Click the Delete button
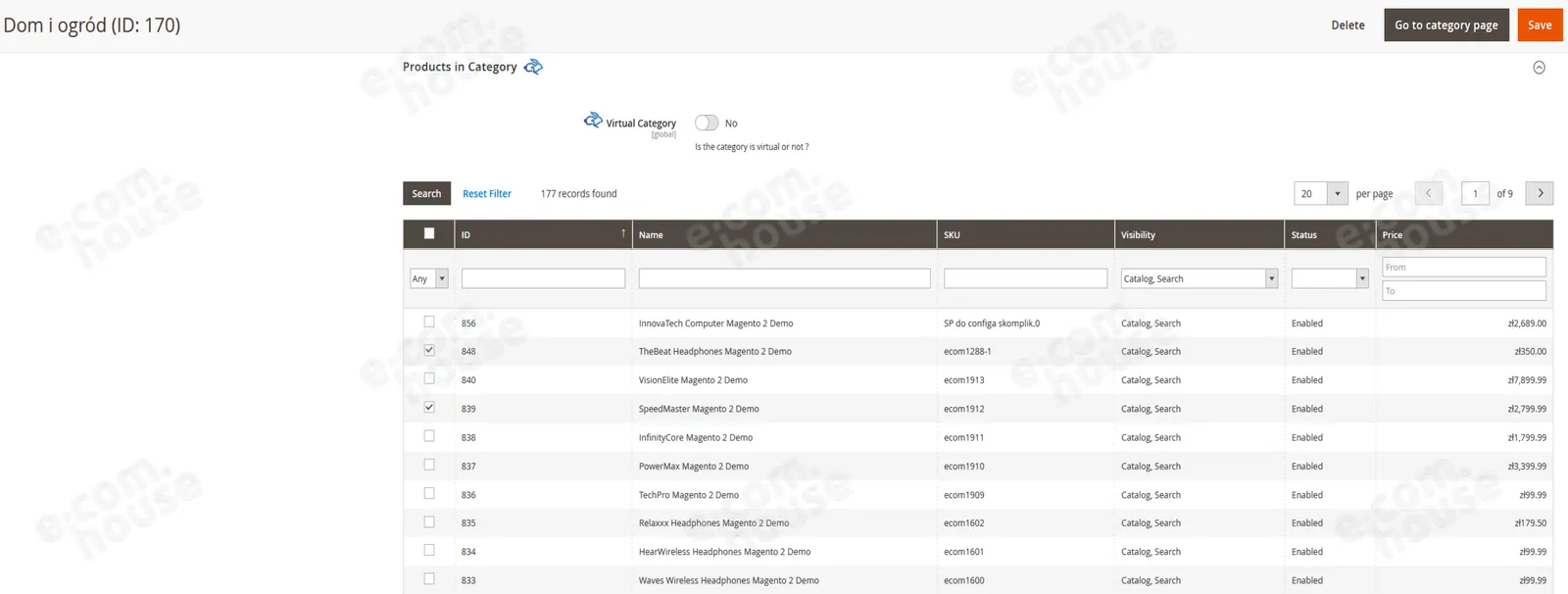Image resolution: width=1568 pixels, height=594 pixels. [1347, 25]
